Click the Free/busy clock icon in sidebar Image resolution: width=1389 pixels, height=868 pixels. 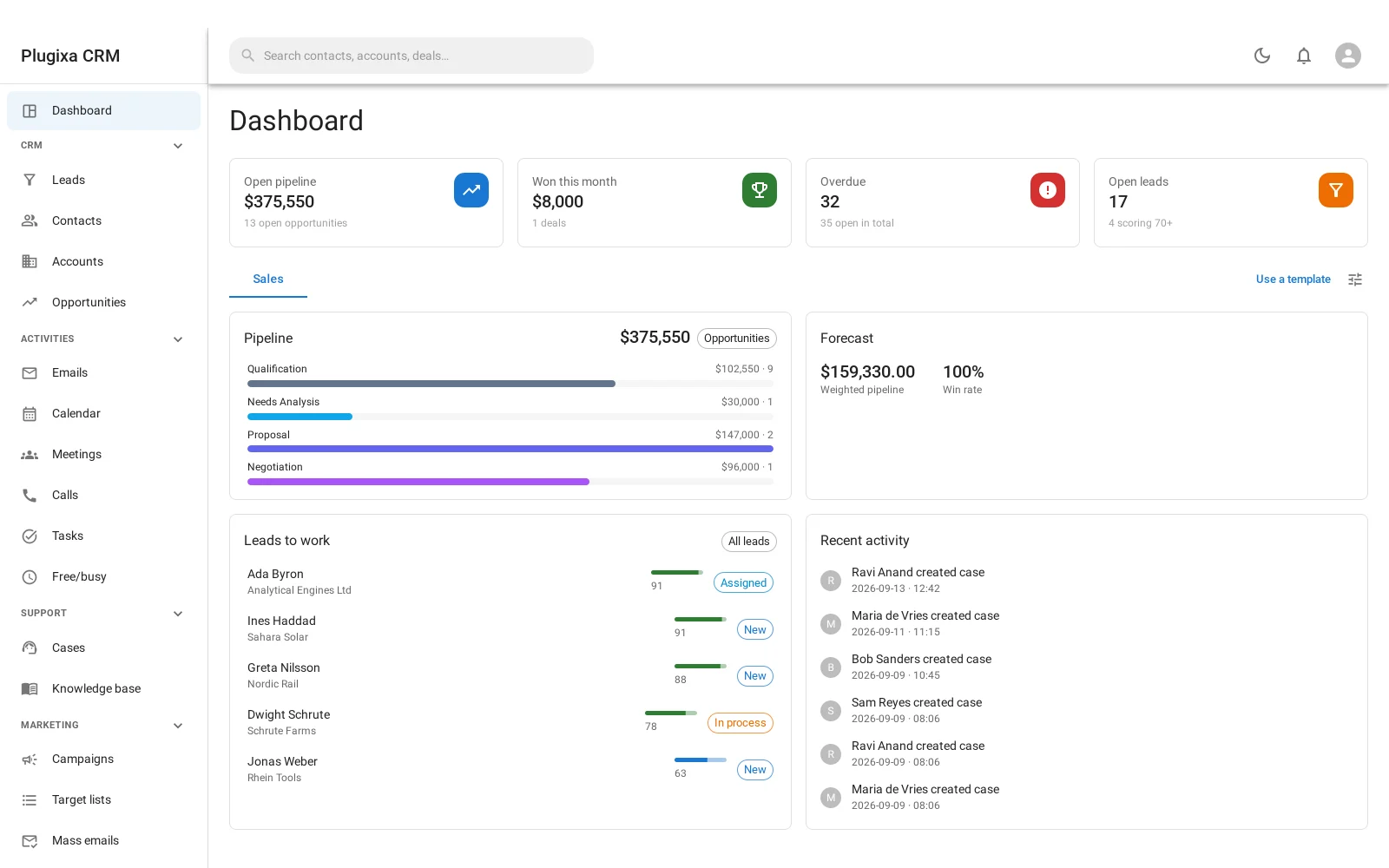[x=30, y=577]
